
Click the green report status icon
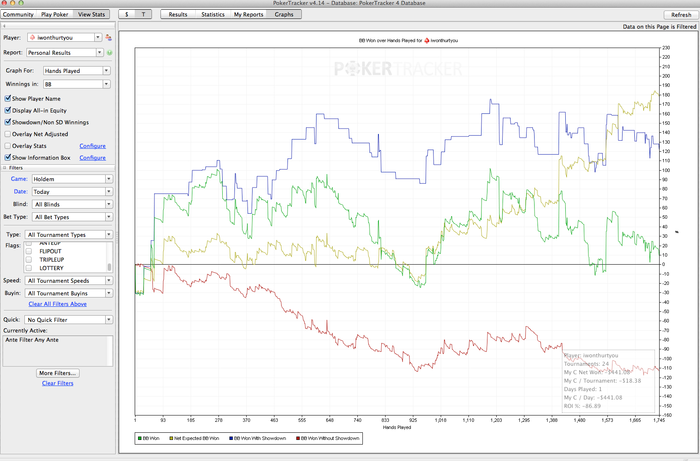110,53
